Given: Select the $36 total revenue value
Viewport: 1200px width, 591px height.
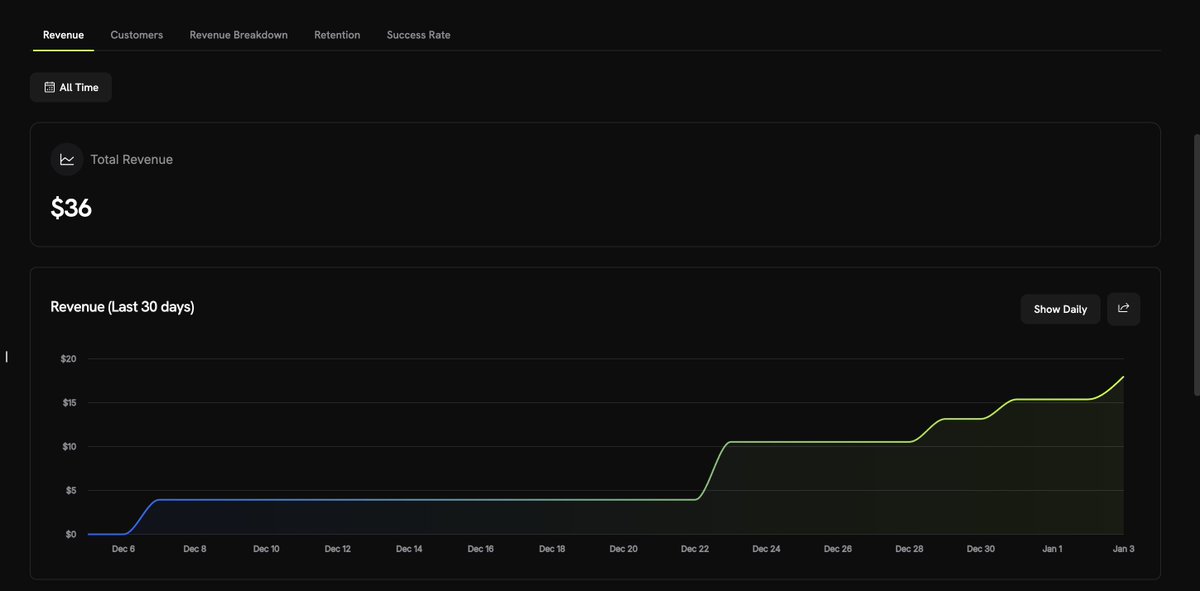Looking at the screenshot, I should tap(71, 208).
